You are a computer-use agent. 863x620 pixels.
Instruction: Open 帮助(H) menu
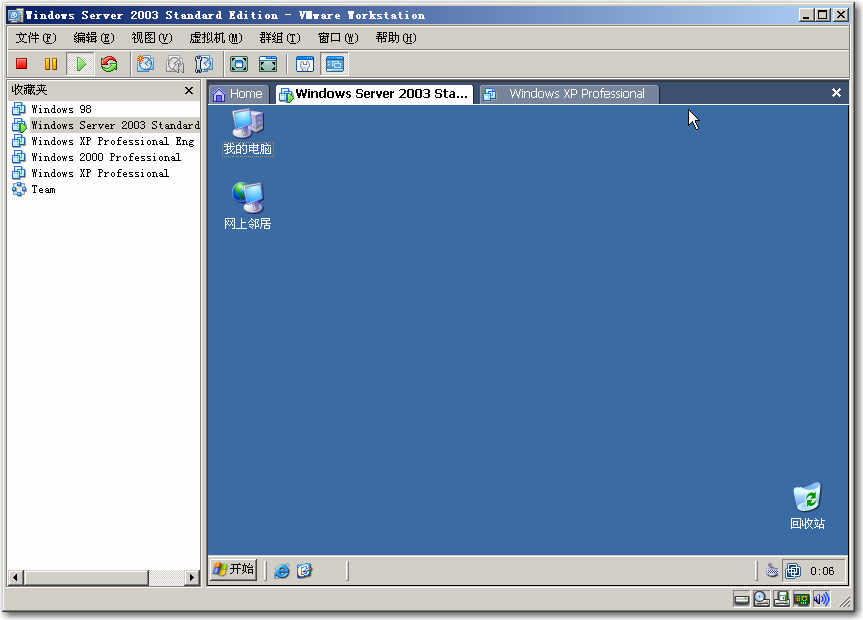coord(396,37)
